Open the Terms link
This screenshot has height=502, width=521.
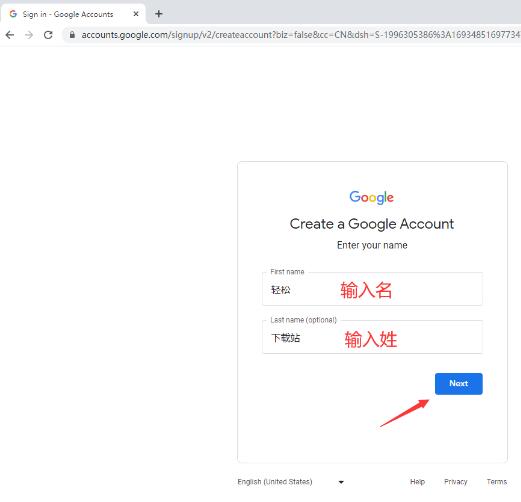coord(497,482)
